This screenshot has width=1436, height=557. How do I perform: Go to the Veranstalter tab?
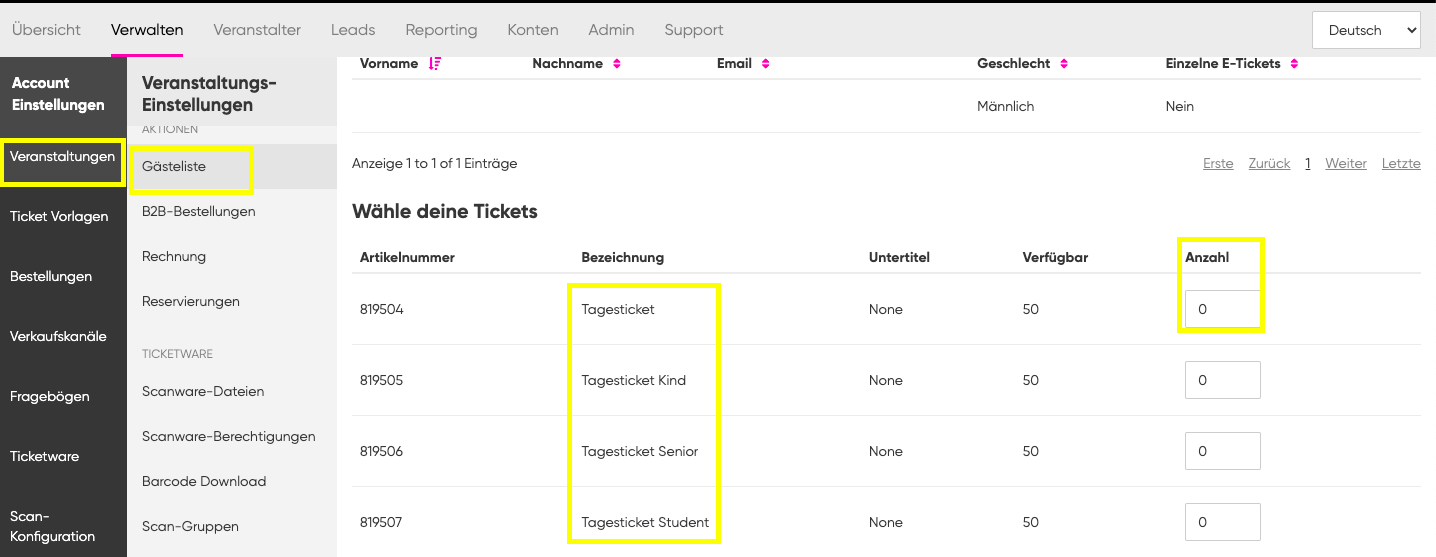coord(257,30)
